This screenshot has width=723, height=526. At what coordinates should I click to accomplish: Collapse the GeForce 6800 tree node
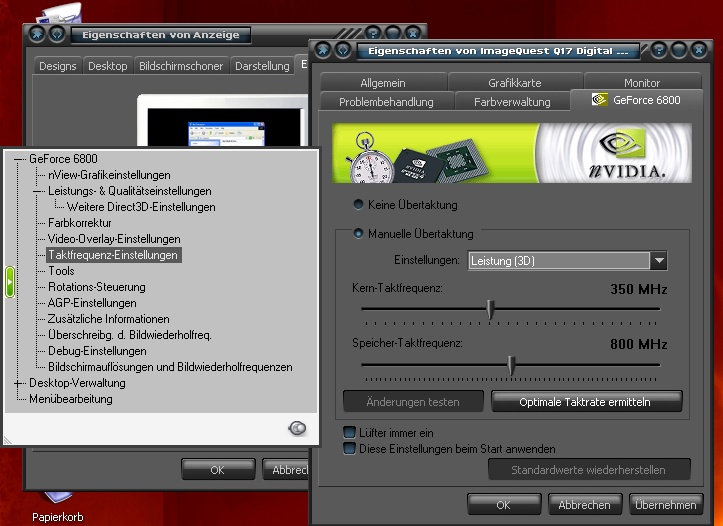tap(18, 159)
